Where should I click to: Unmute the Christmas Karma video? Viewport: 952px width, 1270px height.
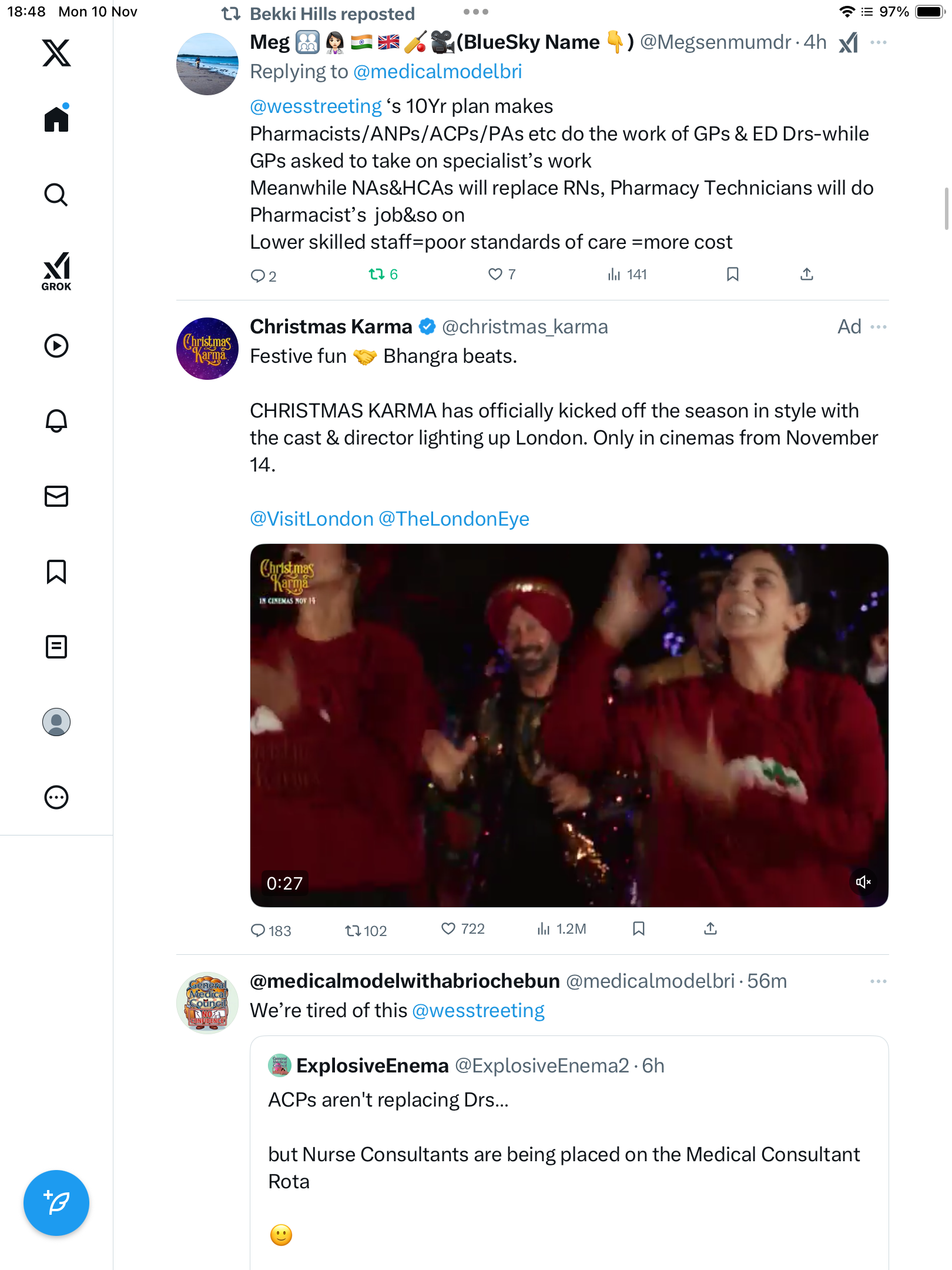coord(863,882)
